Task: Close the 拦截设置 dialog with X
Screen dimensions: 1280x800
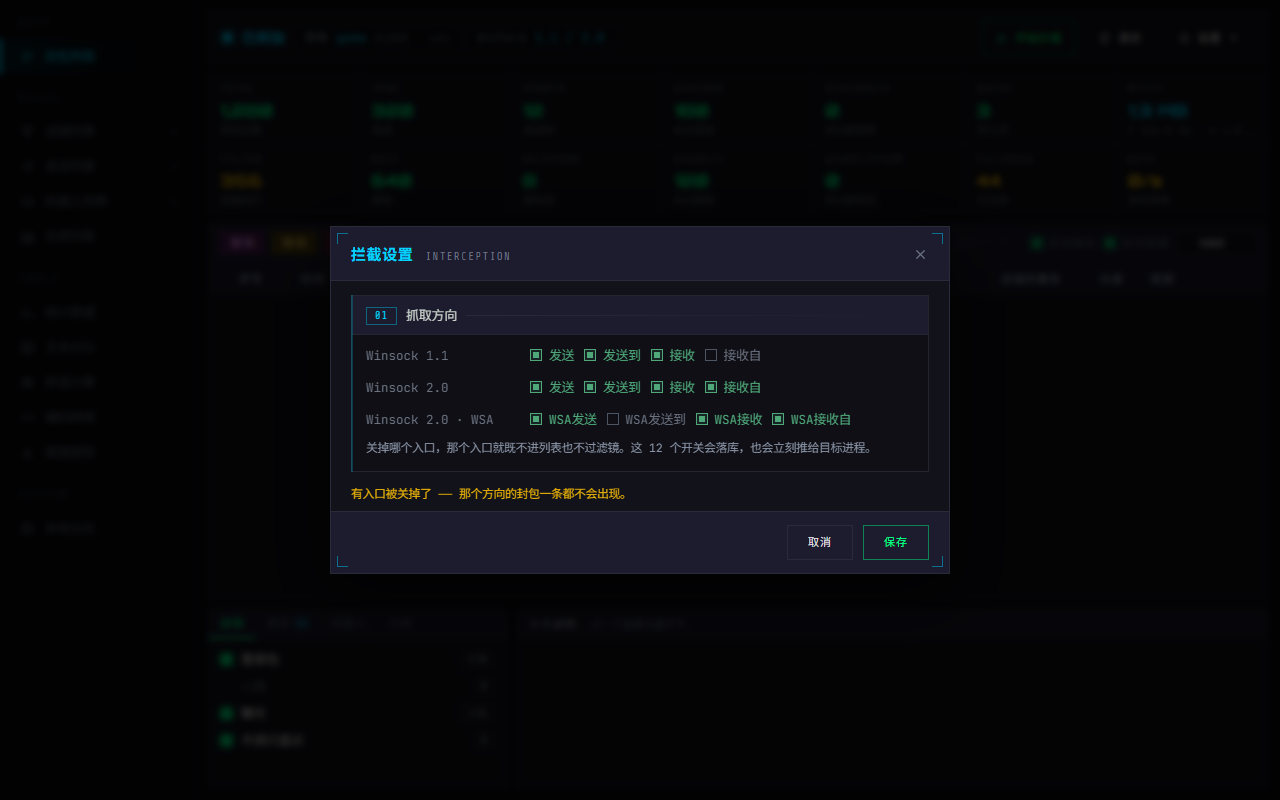Action: click(x=920, y=255)
